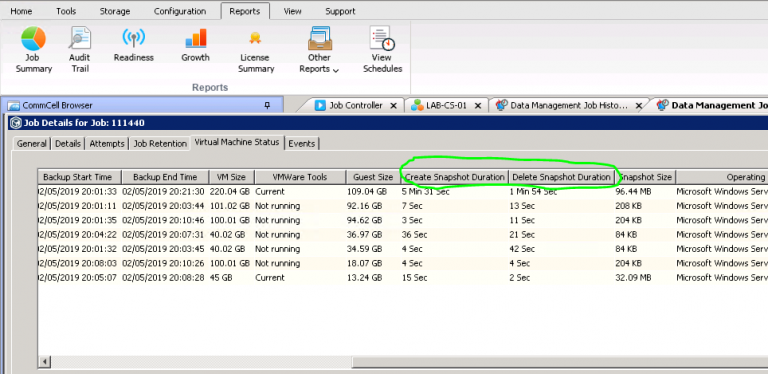Close the LAB-CS-01 tab
Image resolution: width=768 pixels, height=374 pixels.
pyautogui.click(x=478, y=106)
